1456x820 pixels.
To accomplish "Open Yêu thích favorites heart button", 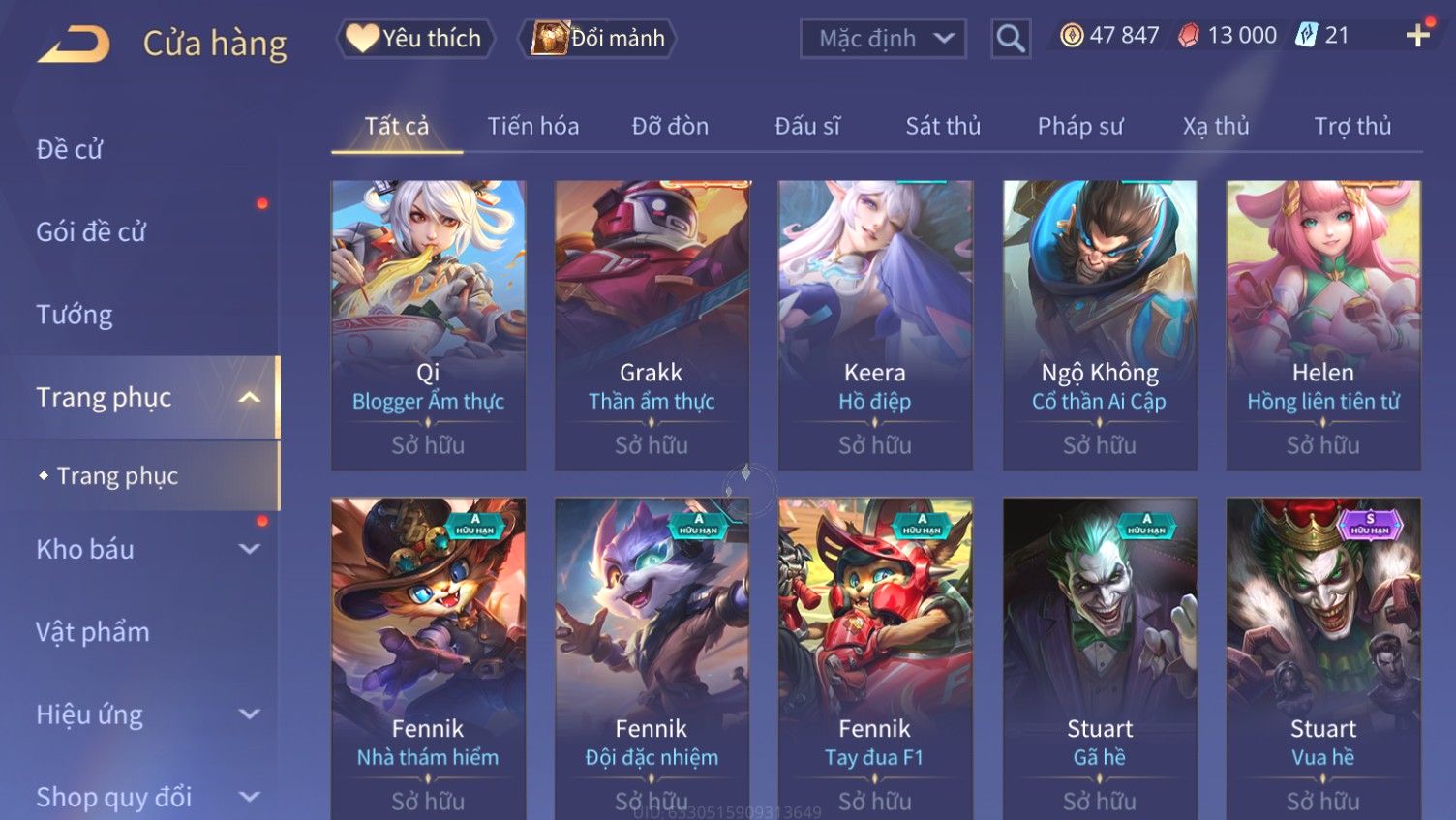I will (x=415, y=39).
